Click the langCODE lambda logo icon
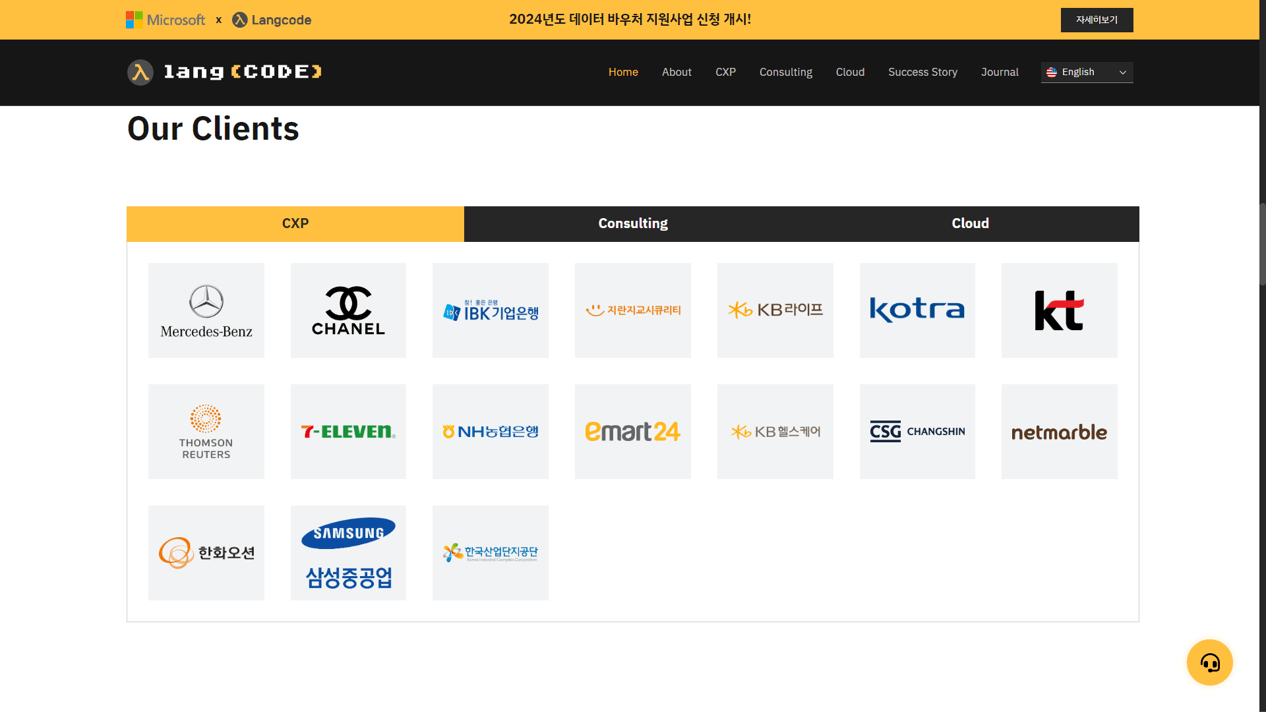 click(x=140, y=72)
